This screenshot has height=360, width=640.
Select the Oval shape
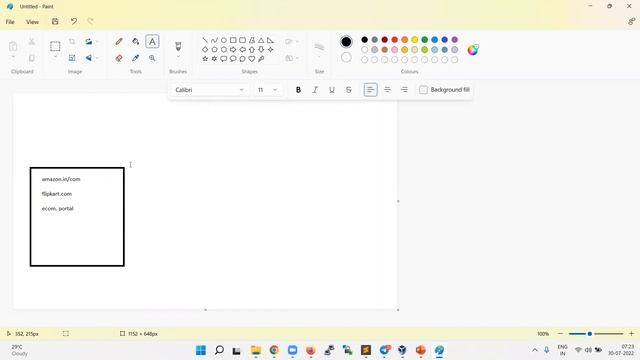(224, 40)
